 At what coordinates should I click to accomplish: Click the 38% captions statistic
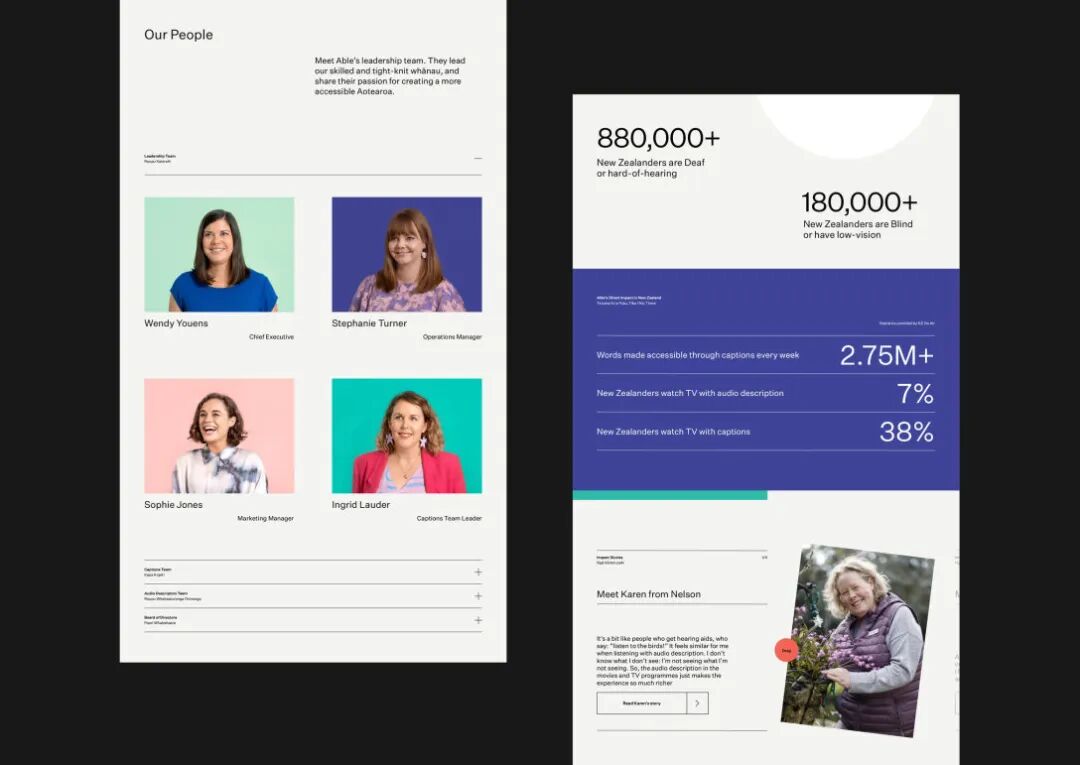(906, 432)
